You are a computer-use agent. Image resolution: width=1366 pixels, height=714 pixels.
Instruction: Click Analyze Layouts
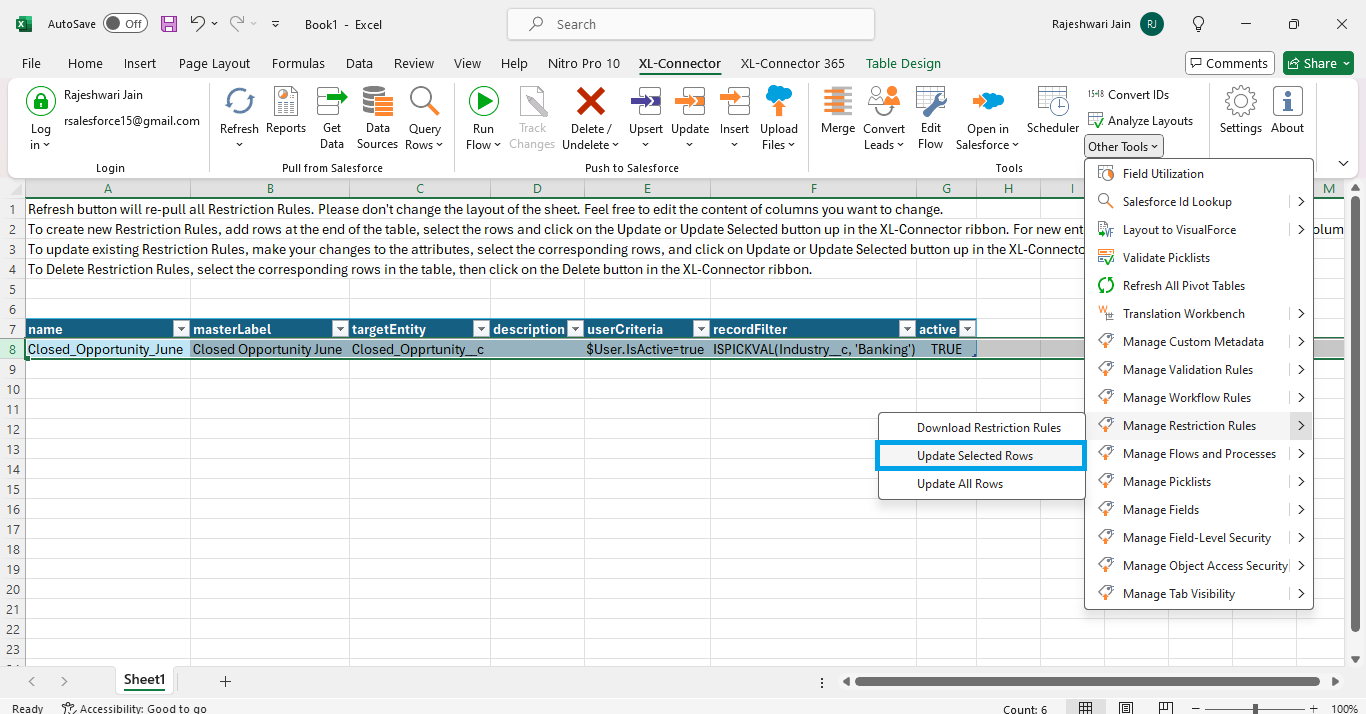click(x=1140, y=121)
